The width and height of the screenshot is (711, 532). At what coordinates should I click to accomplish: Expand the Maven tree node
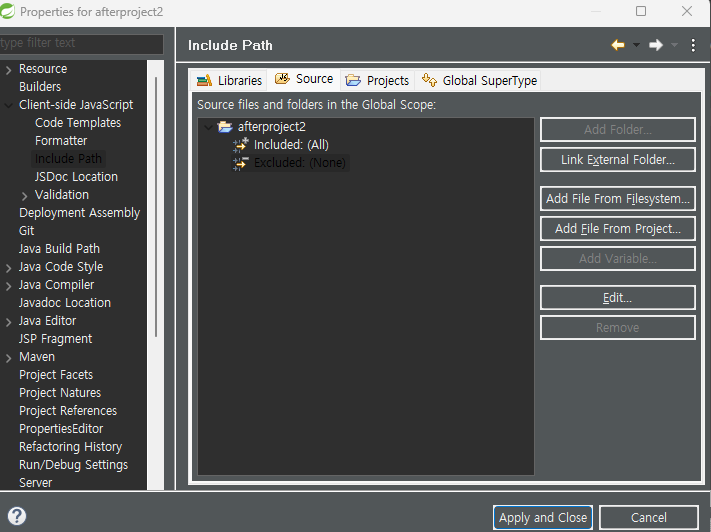coord(8,358)
